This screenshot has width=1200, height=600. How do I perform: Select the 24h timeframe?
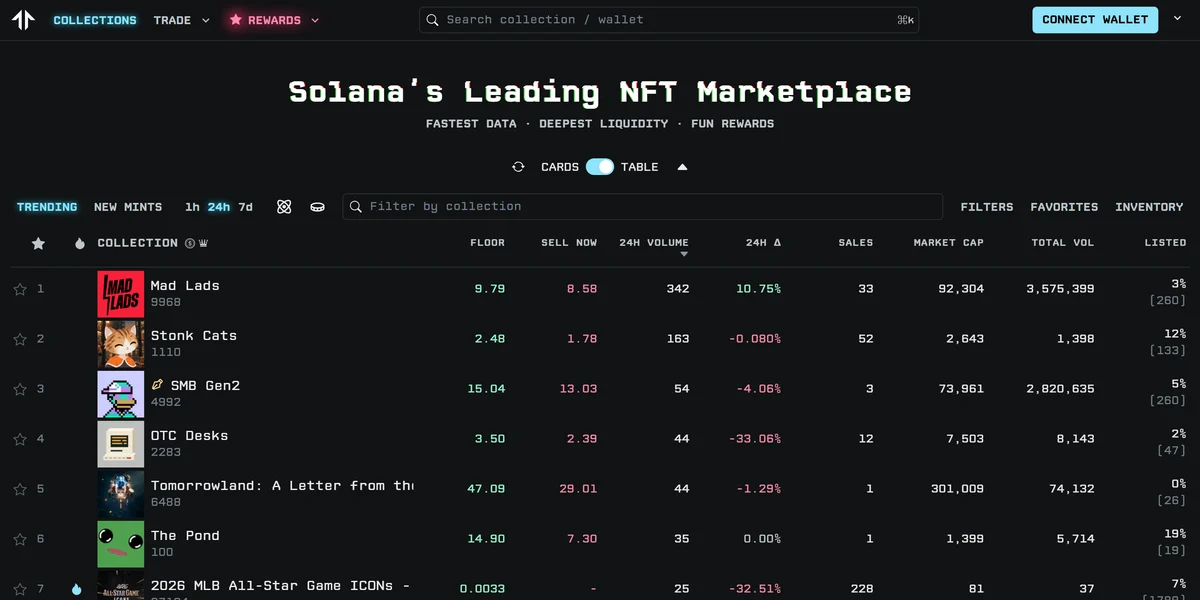pyautogui.click(x=219, y=207)
